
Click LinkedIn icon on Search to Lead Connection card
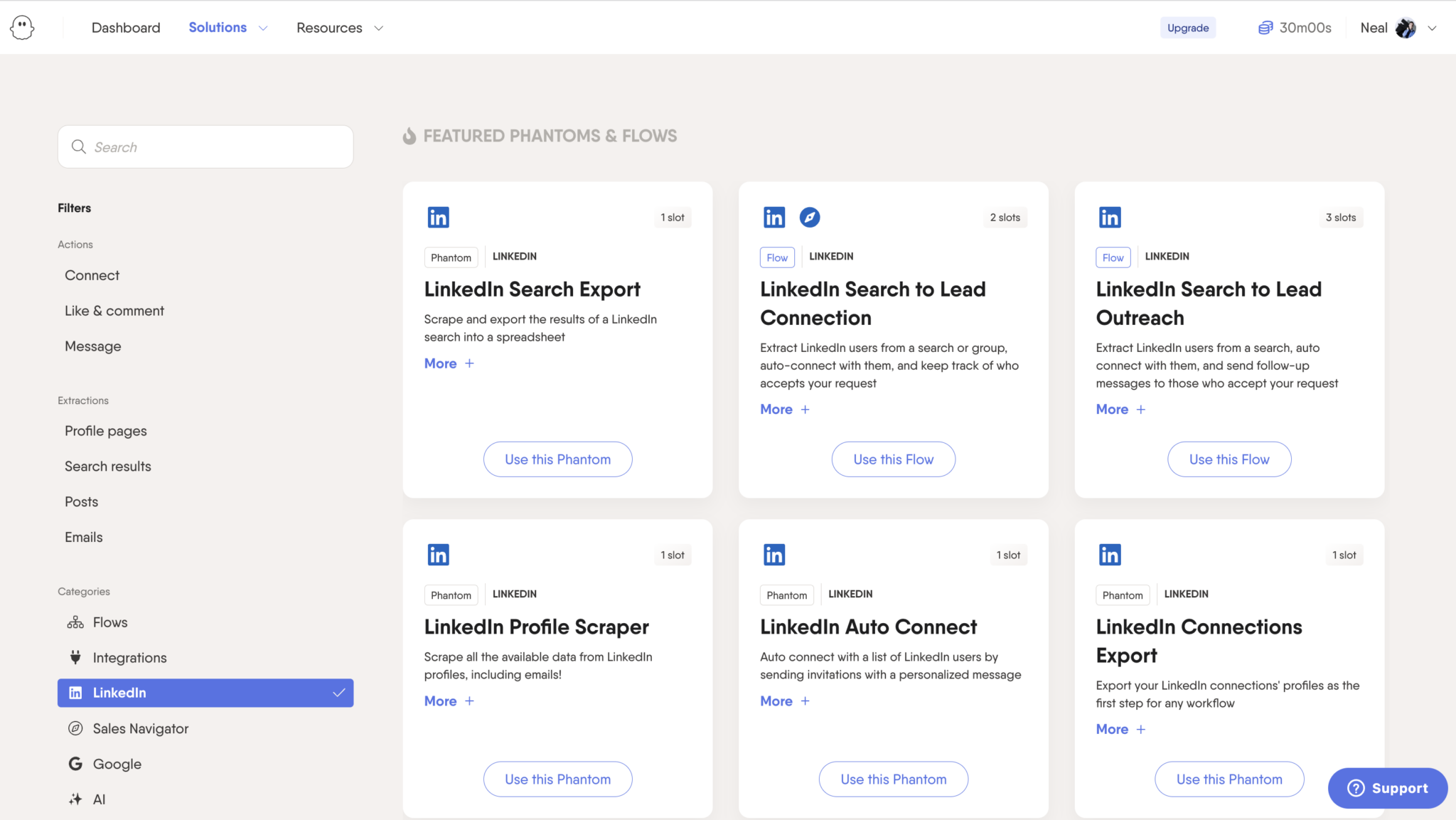(x=773, y=218)
